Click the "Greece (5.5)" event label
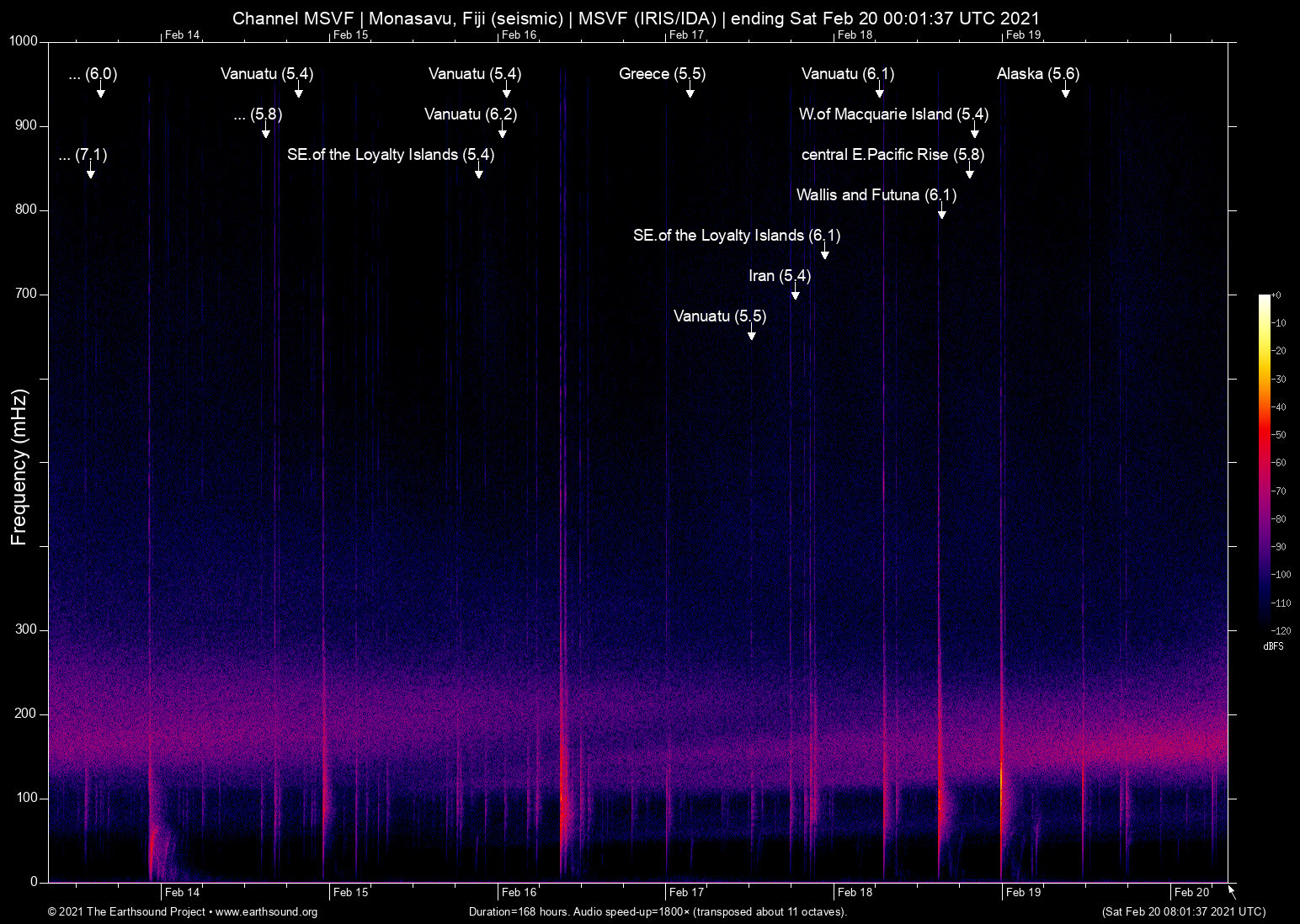This screenshot has width=1300, height=924. coord(662,74)
